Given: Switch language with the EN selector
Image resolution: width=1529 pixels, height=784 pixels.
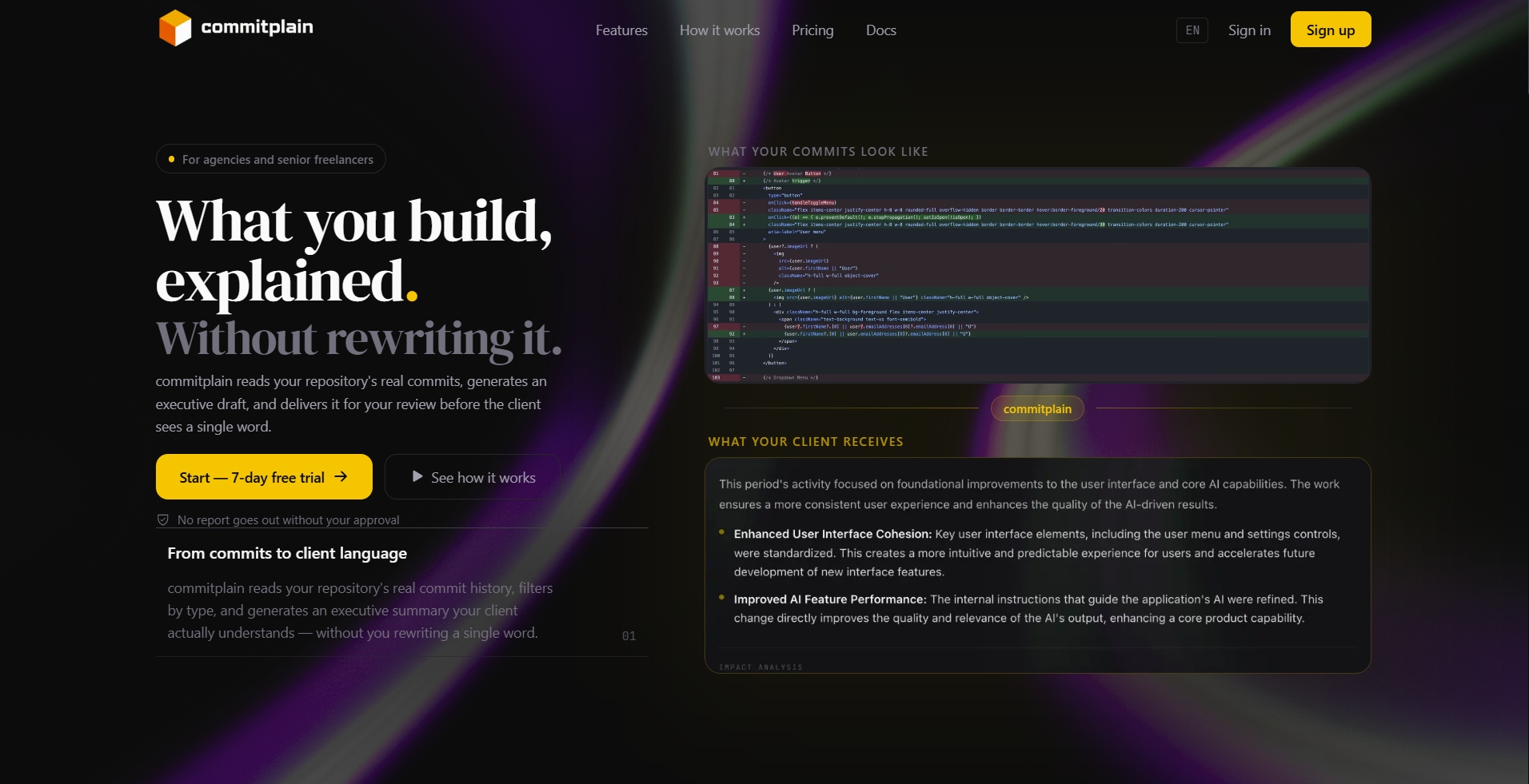Looking at the screenshot, I should [1192, 30].
